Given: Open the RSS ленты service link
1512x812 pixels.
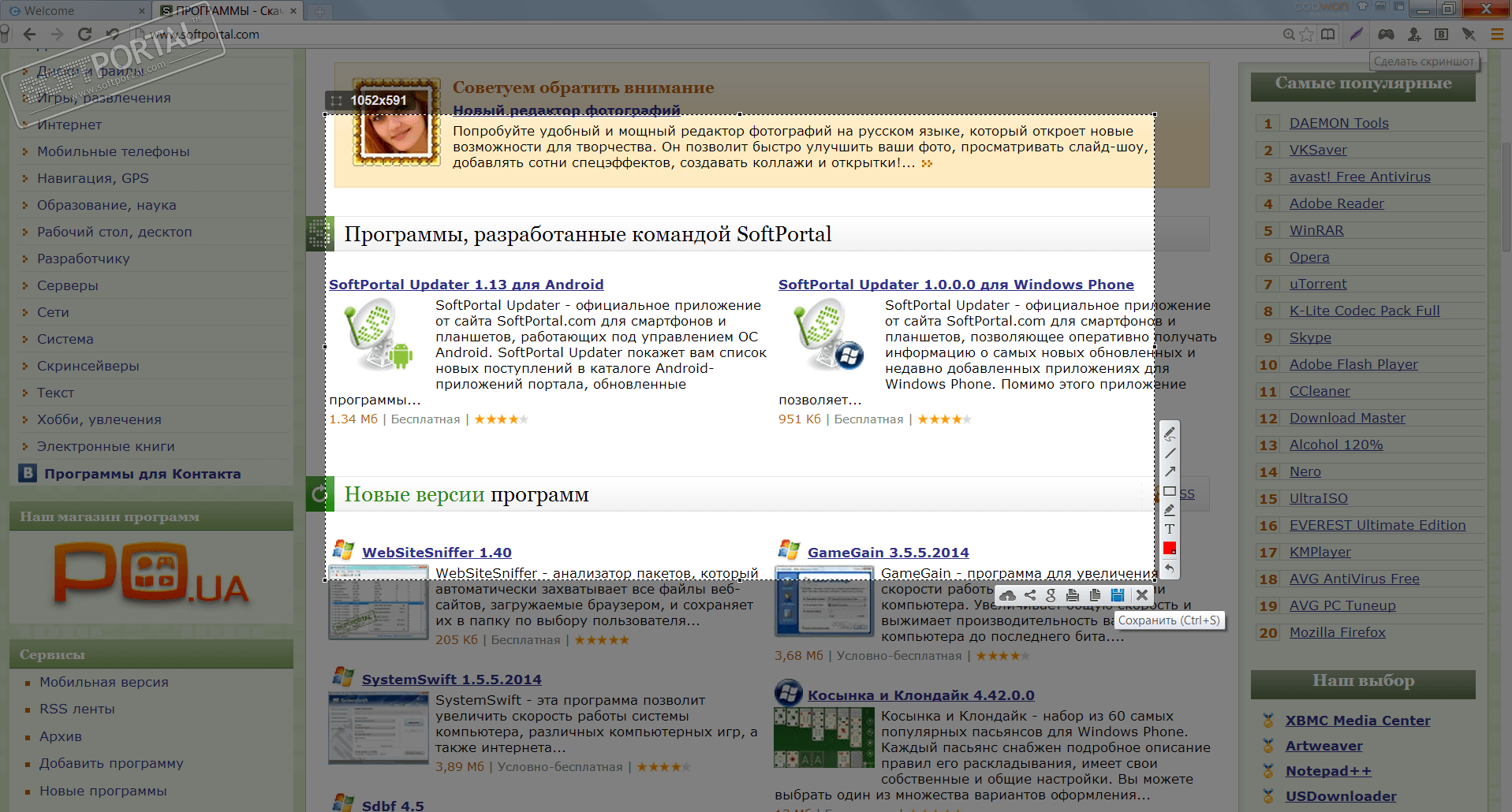Looking at the screenshot, I should [x=77, y=709].
